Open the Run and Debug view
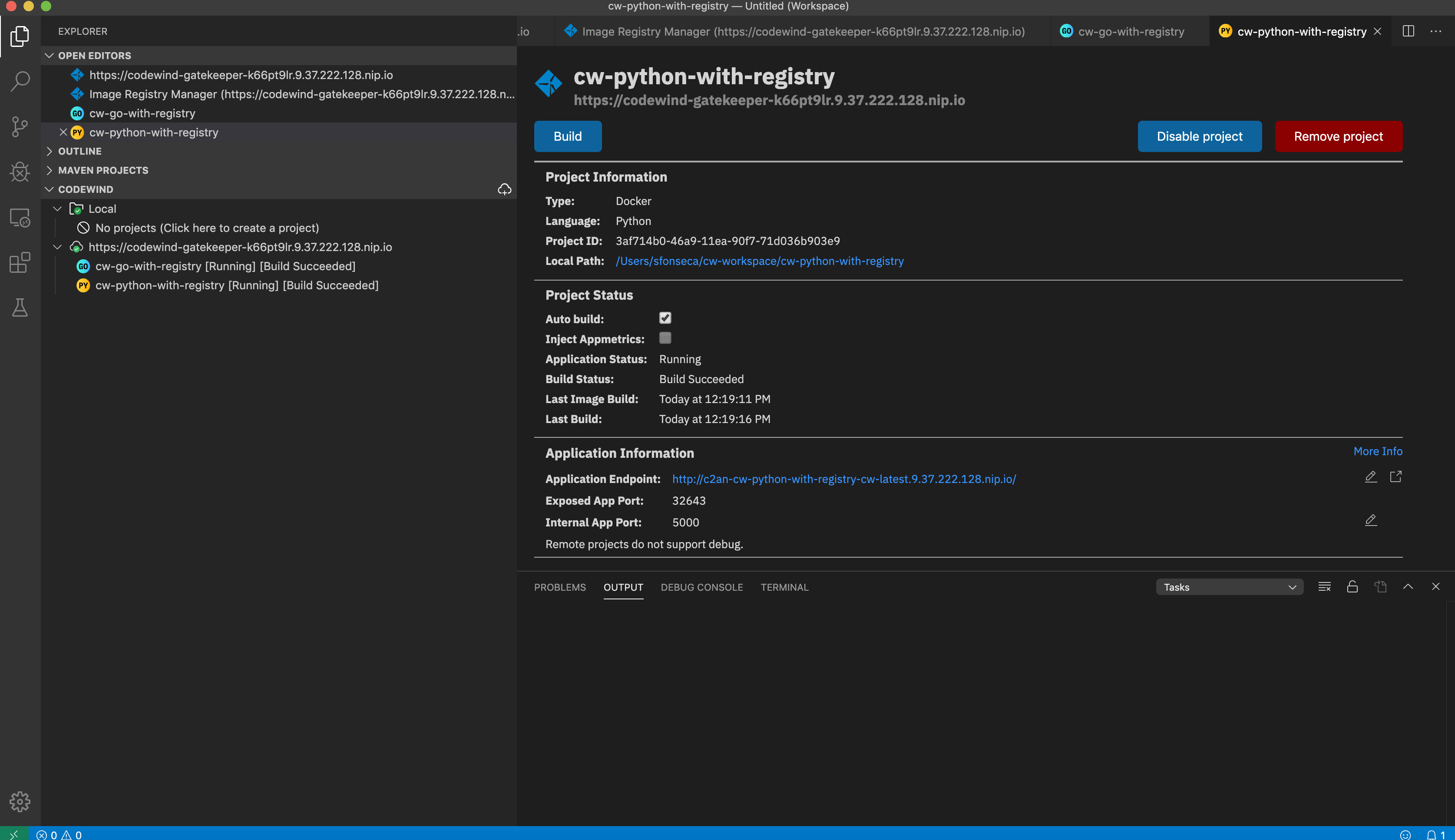The image size is (1455, 840). pos(20,172)
